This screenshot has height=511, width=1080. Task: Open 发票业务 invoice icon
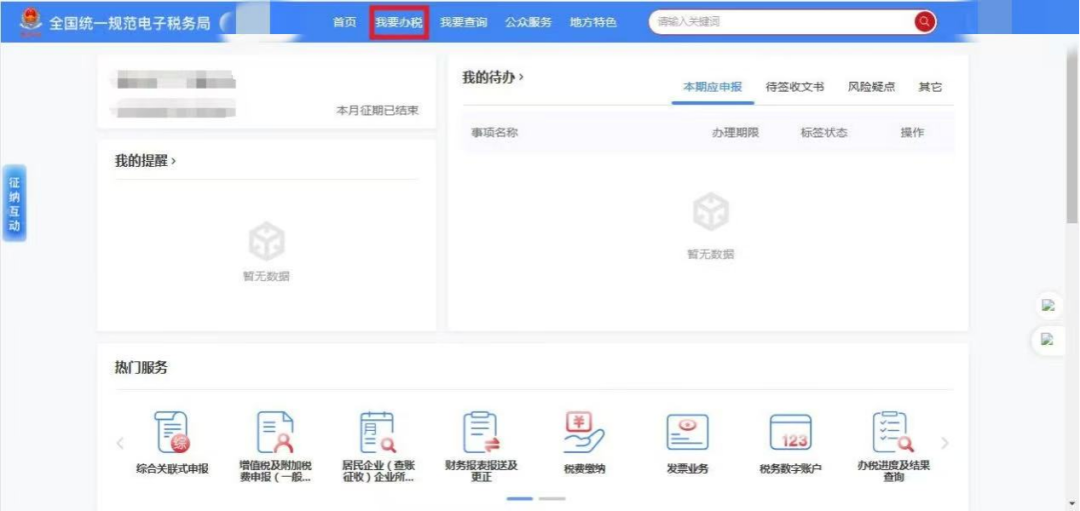click(x=687, y=433)
